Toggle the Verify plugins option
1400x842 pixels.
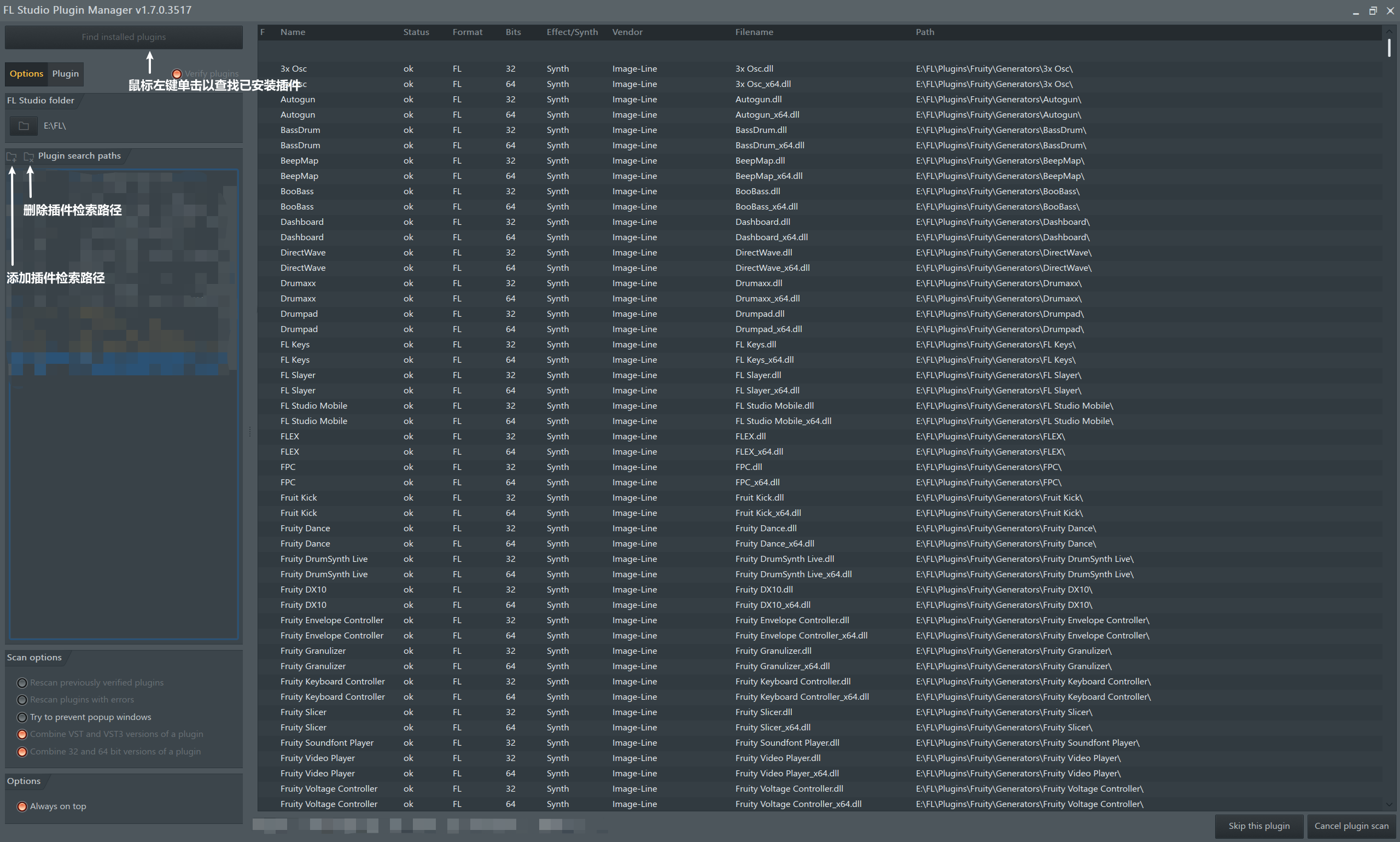click(x=177, y=74)
